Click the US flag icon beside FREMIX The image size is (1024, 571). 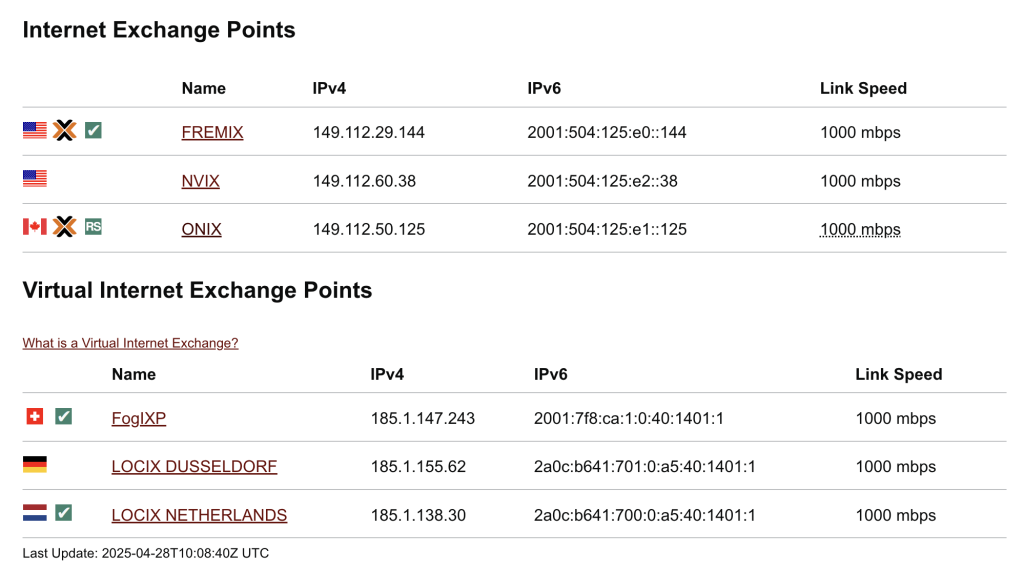[x=35, y=130]
